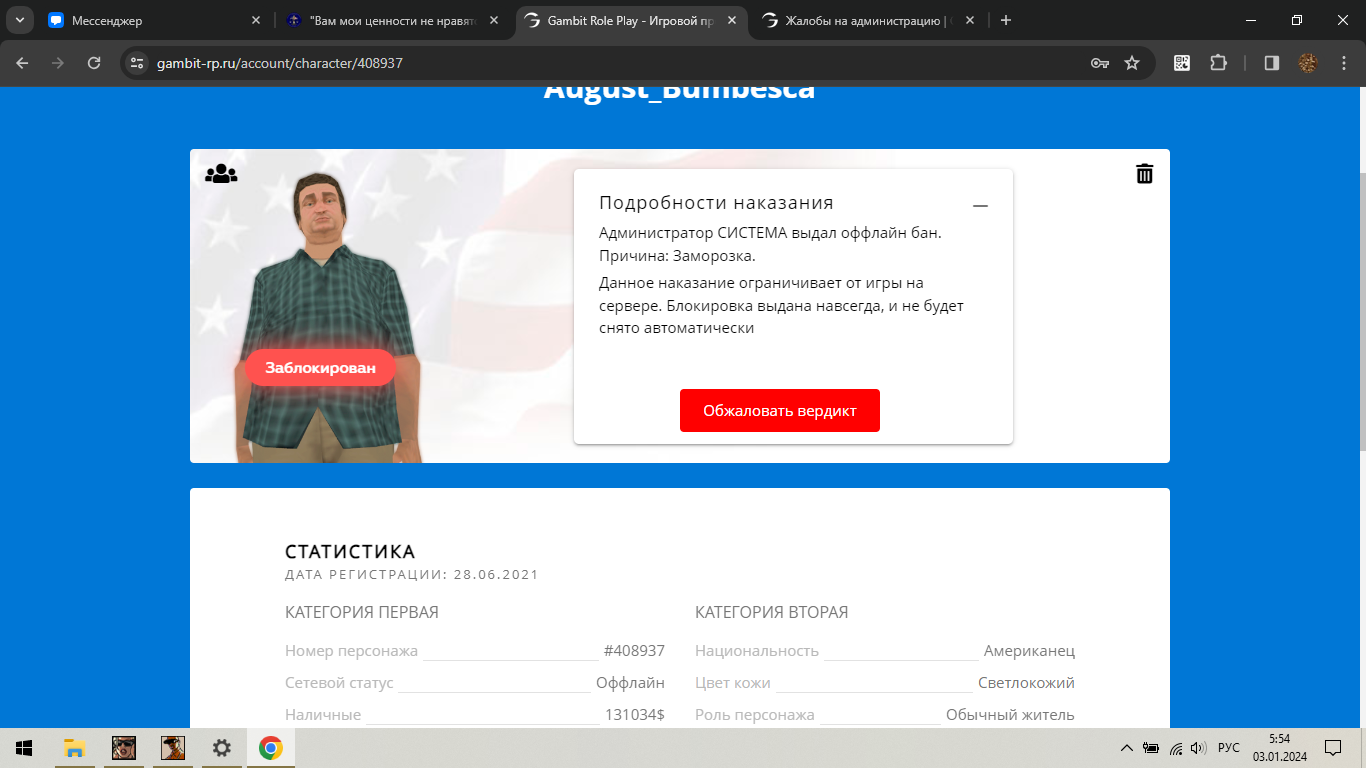Open a new browser tab
The image size is (1366, 768).
1006,20
